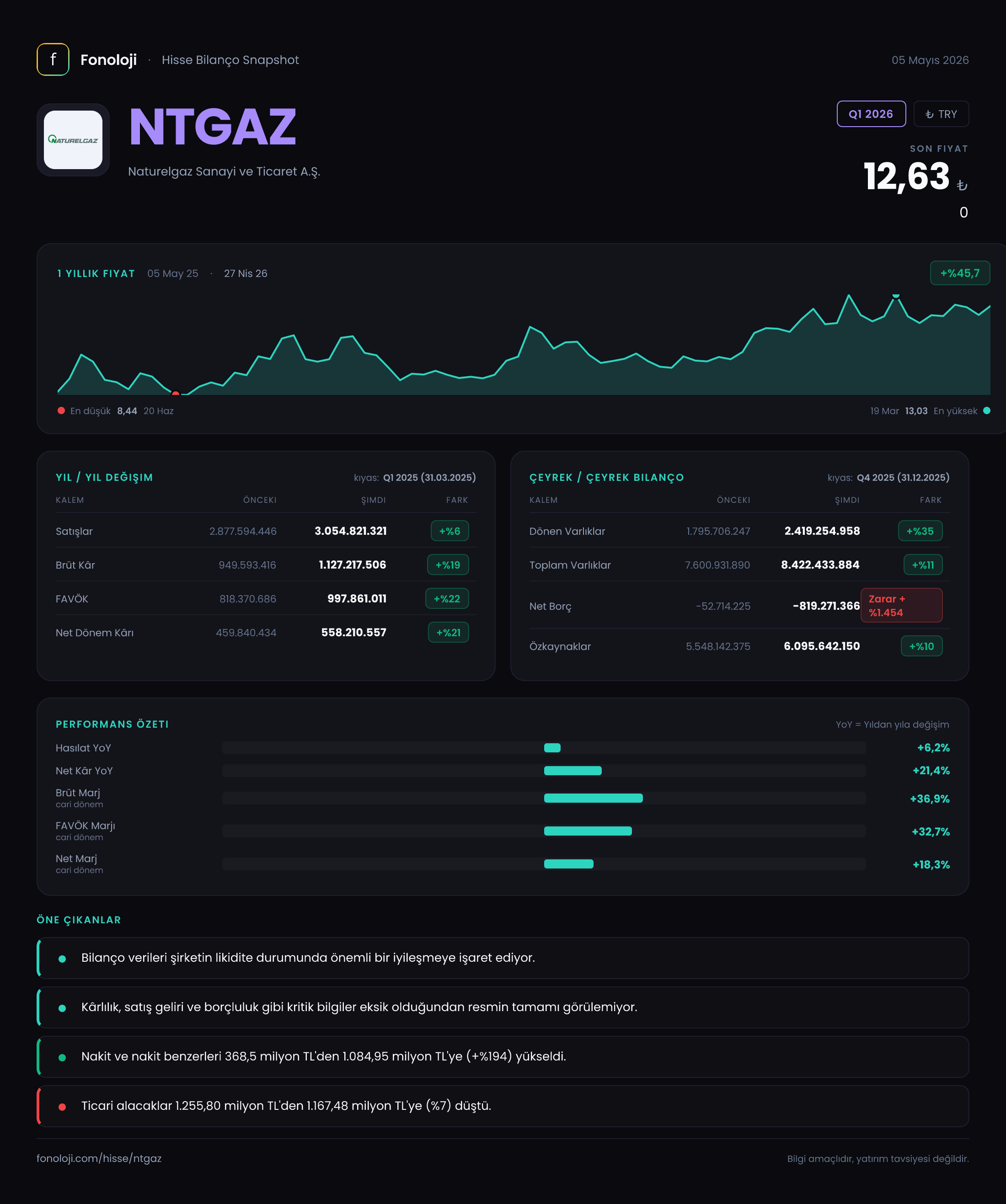Click the +36,9% Brüt Marj value

tap(930, 799)
